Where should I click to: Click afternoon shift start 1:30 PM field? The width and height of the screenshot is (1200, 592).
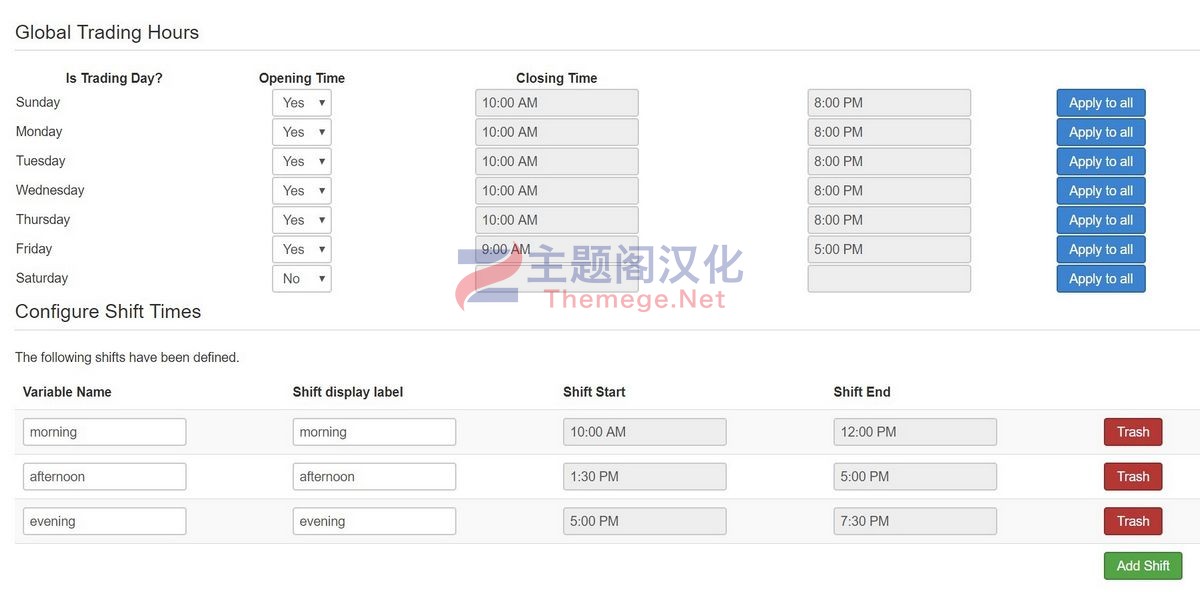645,477
